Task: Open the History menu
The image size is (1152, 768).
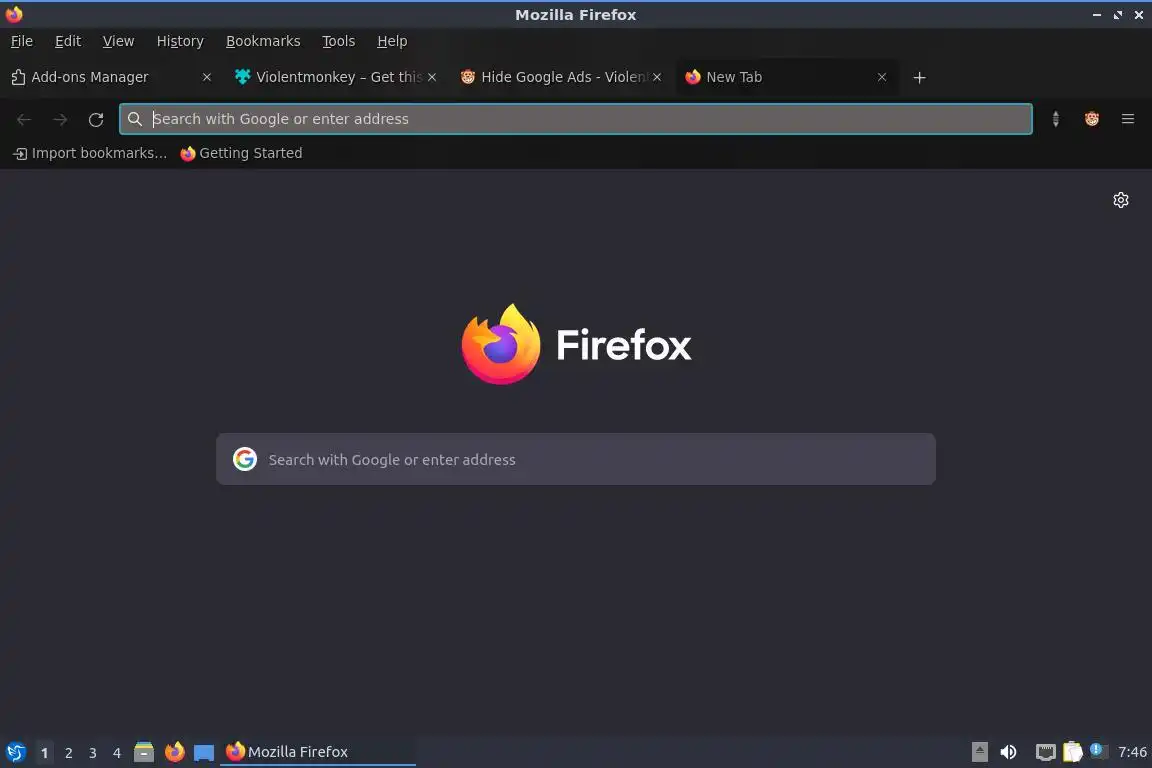Action: pos(180,41)
